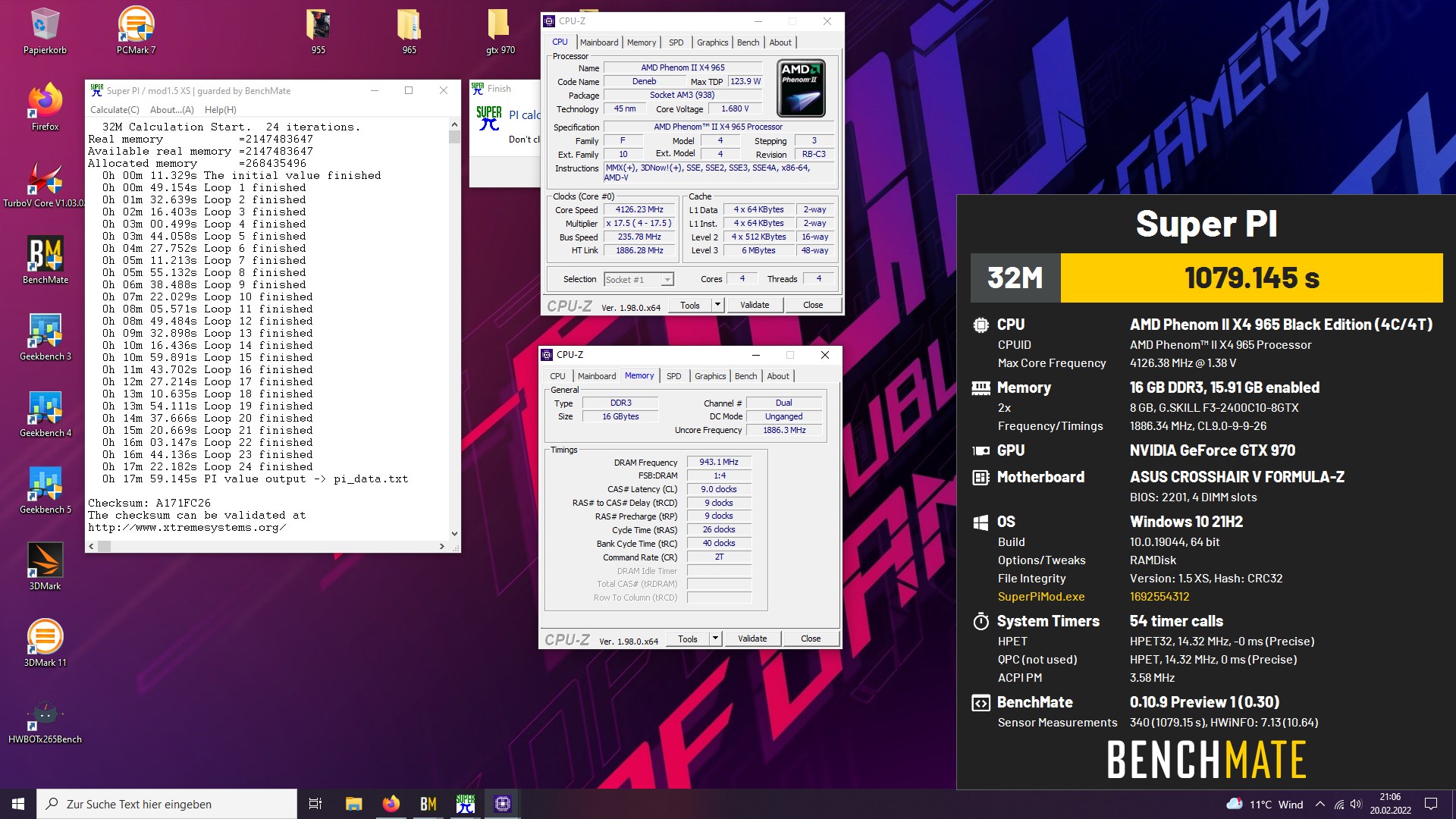Launch HWBOTx265Bench shortcut
The image size is (1456, 819).
[45, 720]
